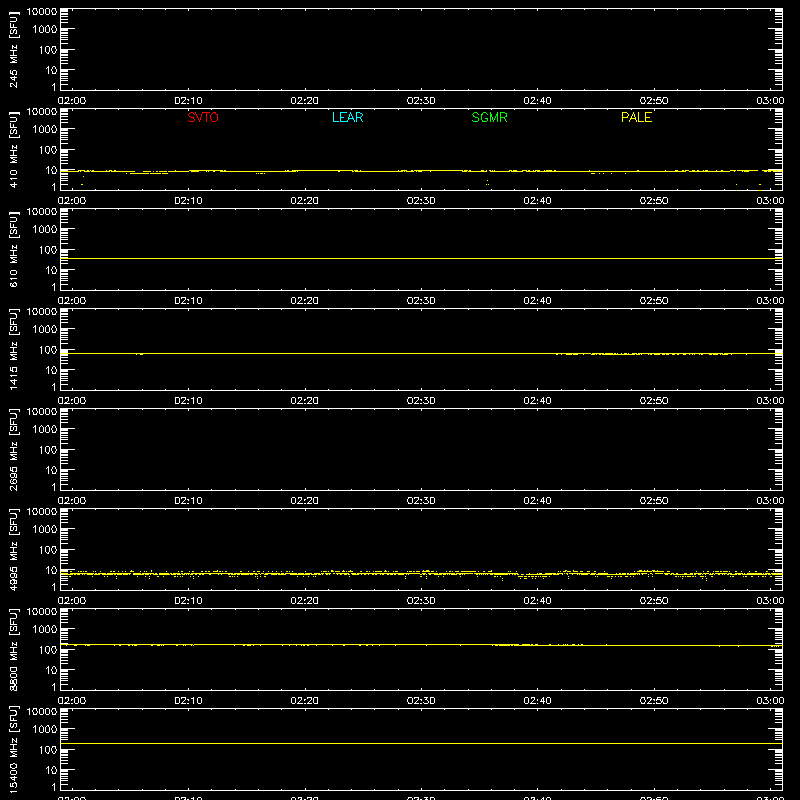Click 02:30 time label under the 8800 MHz panel
Screen dimensions: 800x800
(x=421, y=701)
